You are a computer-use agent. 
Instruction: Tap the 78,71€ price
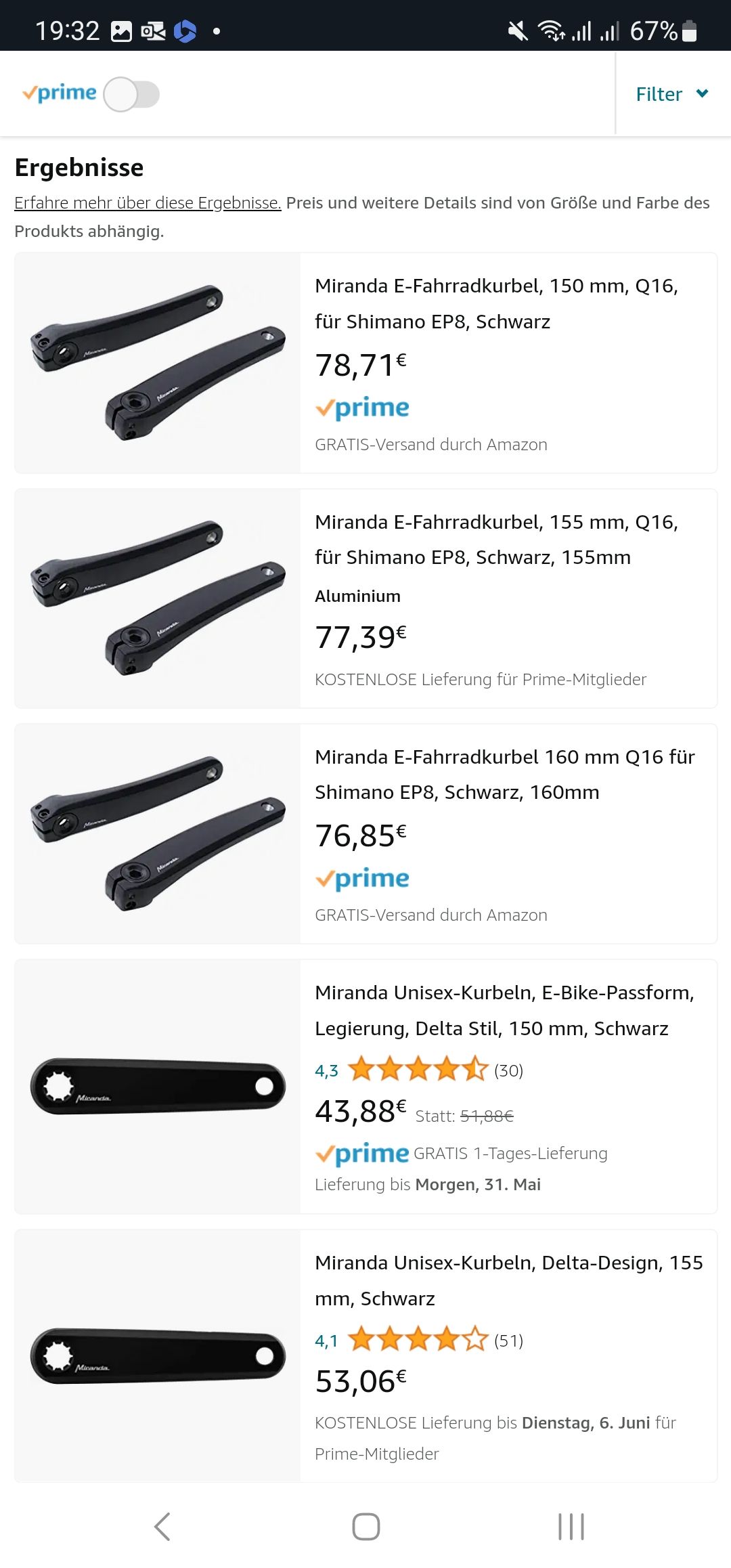tap(361, 365)
